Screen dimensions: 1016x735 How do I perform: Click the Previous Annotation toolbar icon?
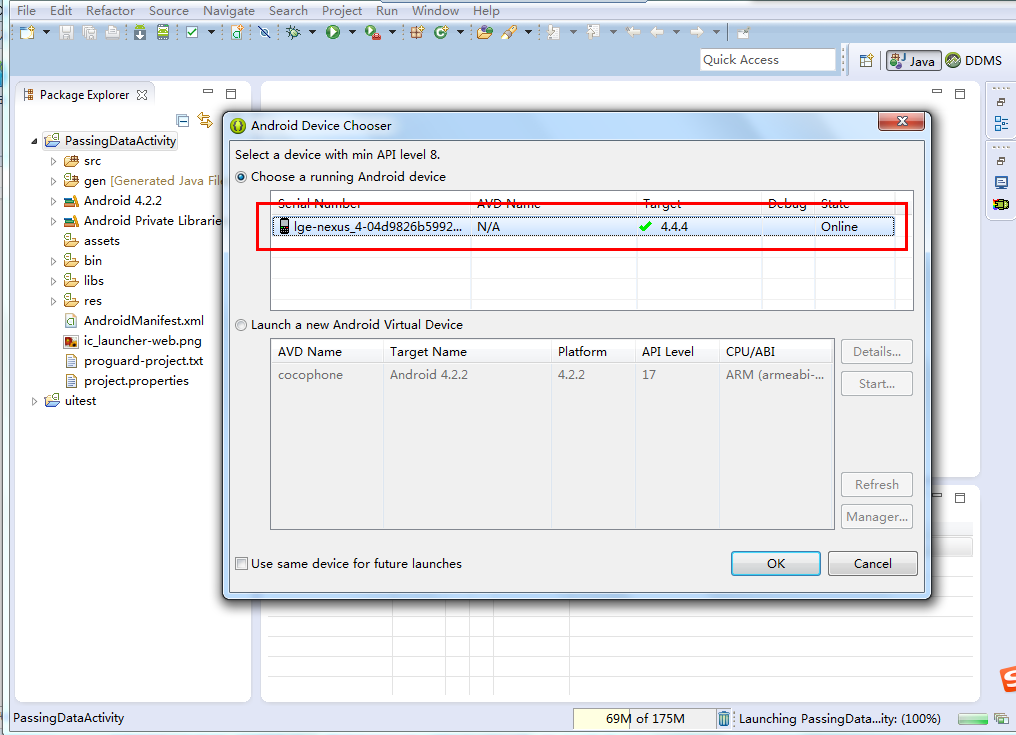click(594, 32)
